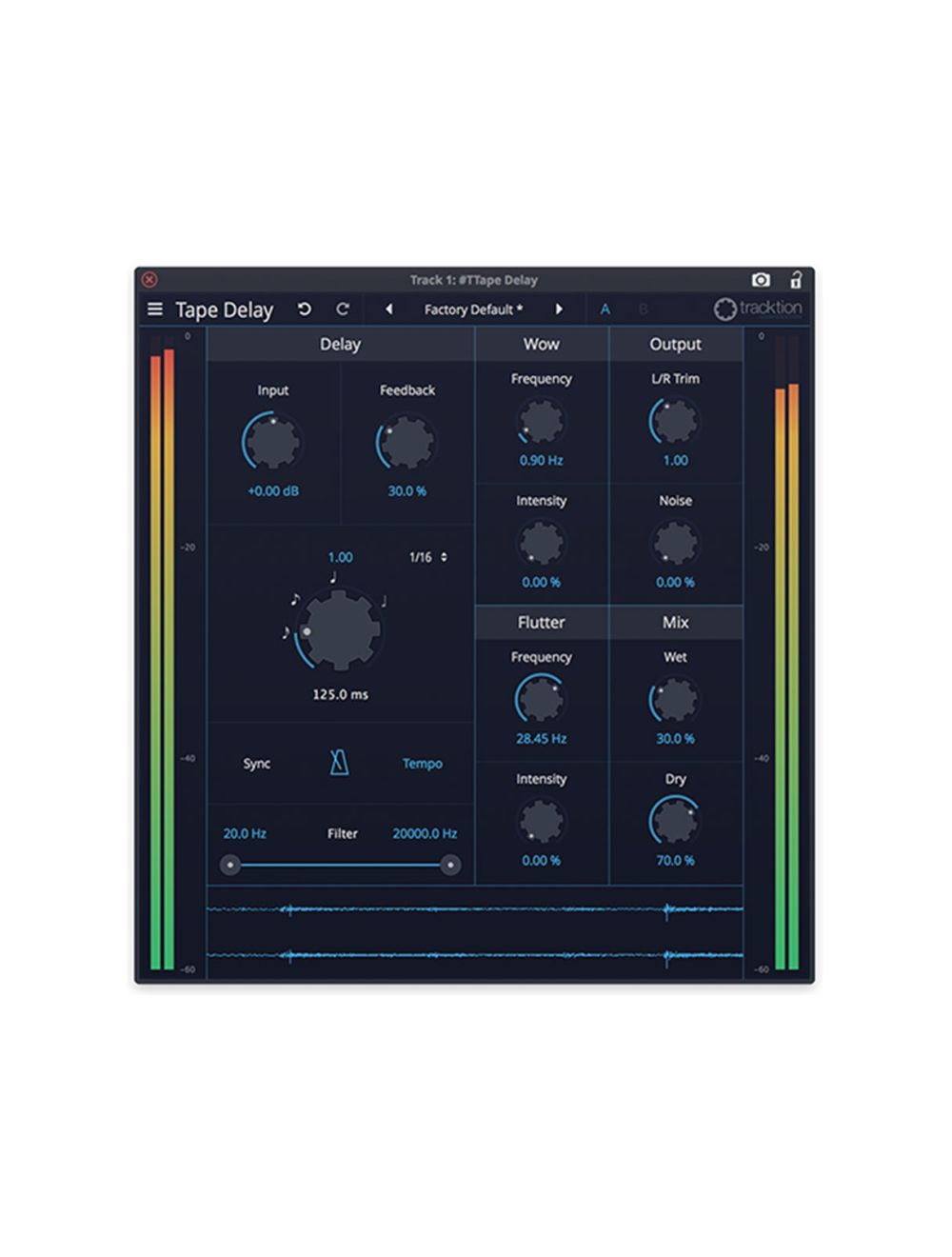Click the metronome icon in the Delay section
This screenshot has height=1257, width=952.
tap(338, 763)
